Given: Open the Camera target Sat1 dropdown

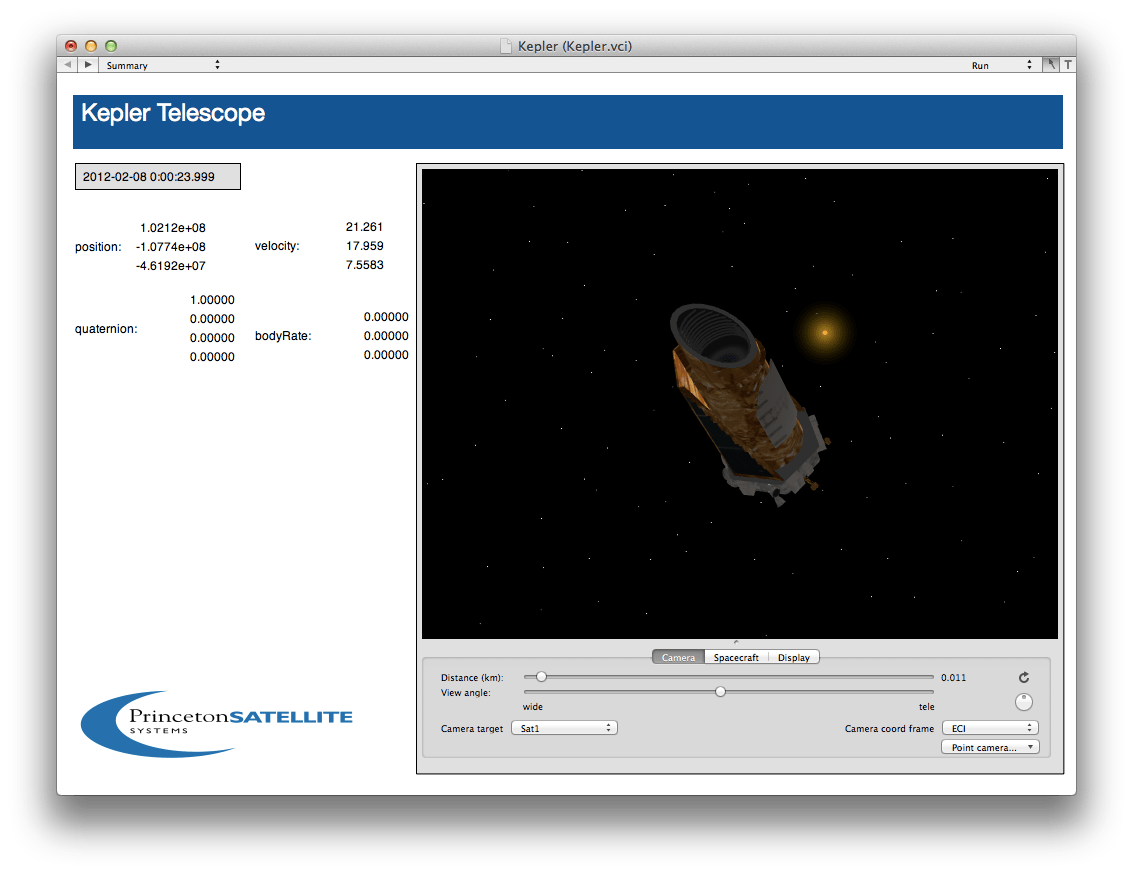Looking at the screenshot, I should click(x=564, y=728).
